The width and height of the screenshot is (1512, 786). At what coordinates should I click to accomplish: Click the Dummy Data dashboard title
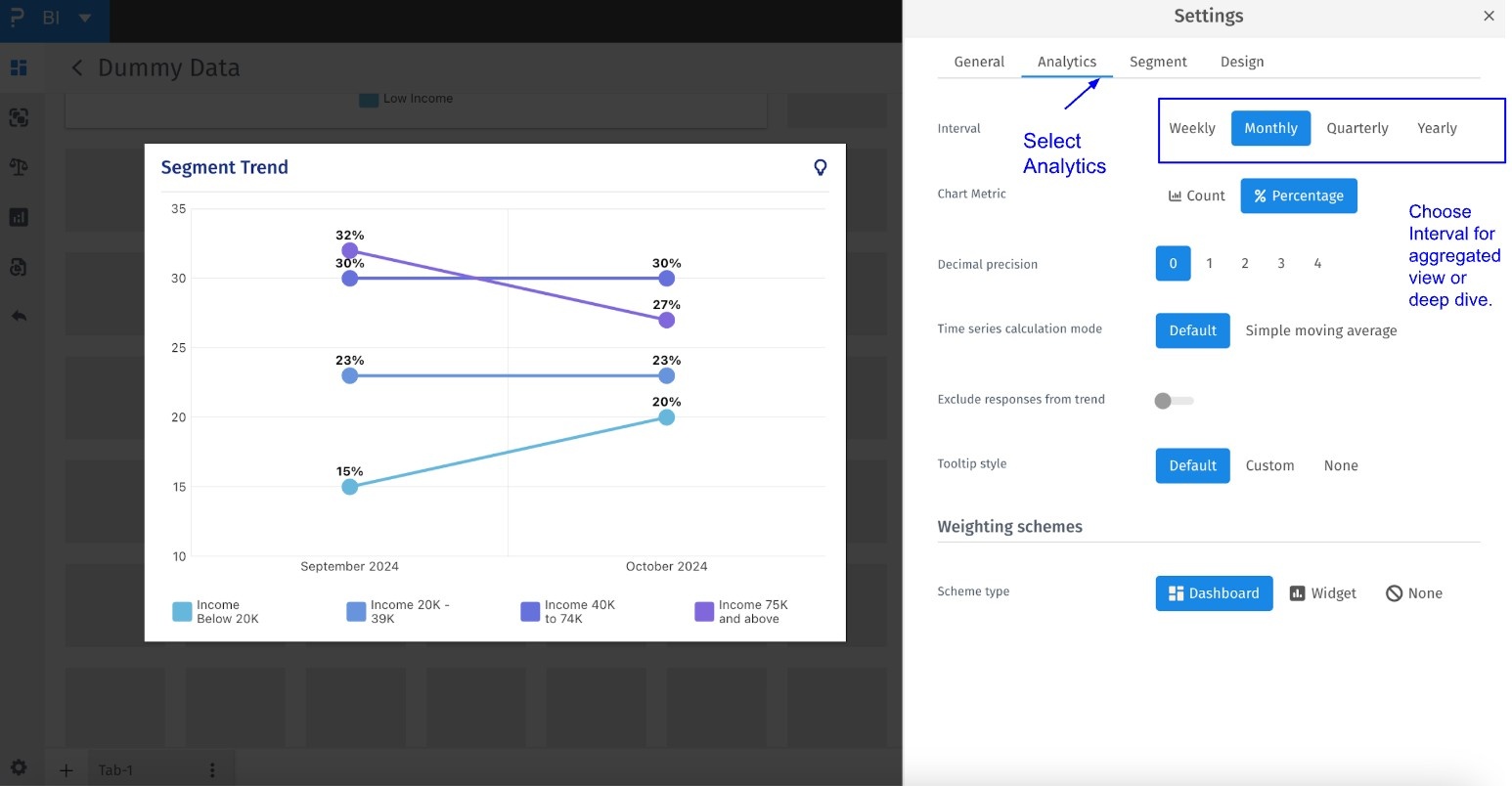(x=169, y=67)
